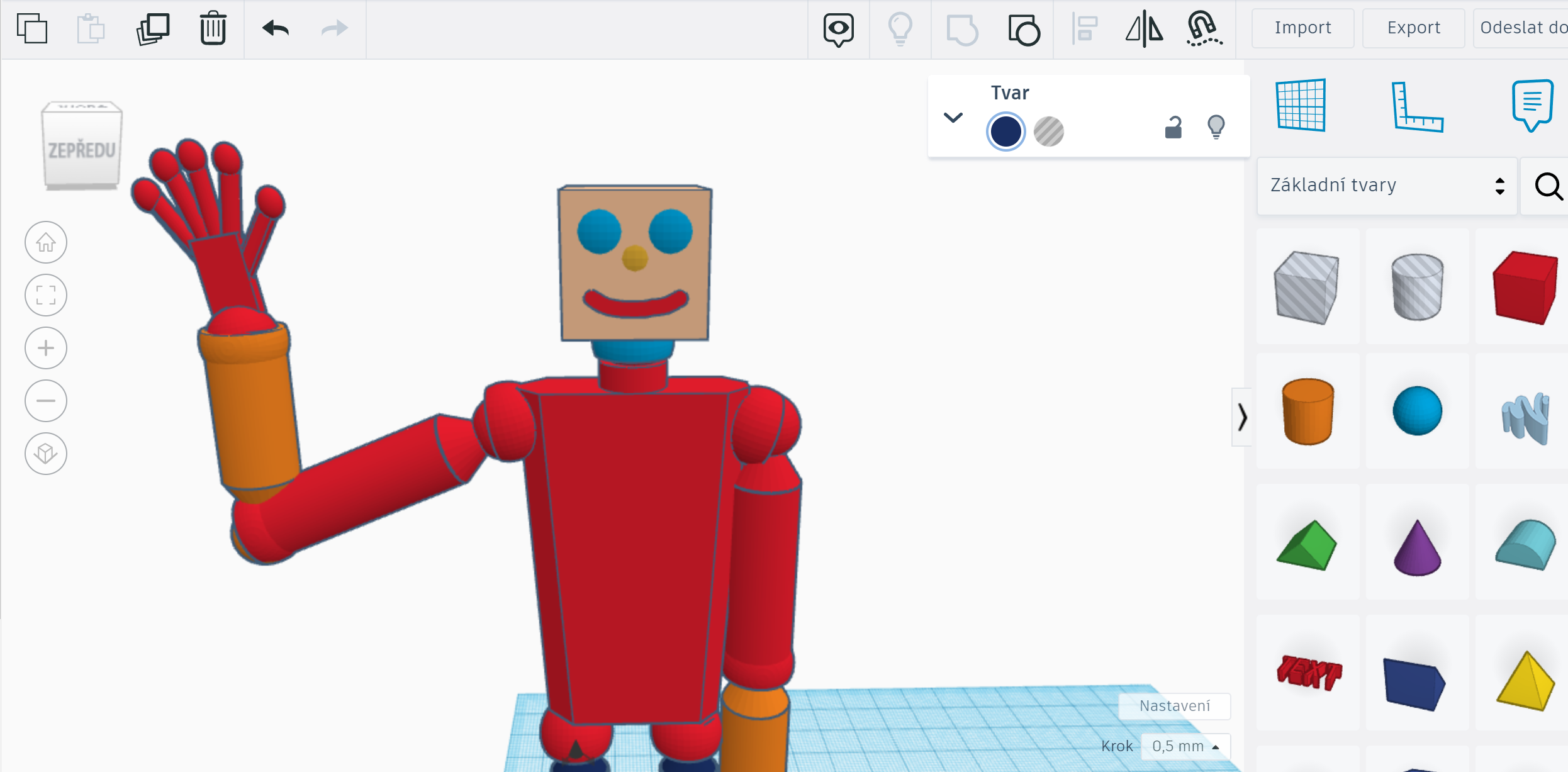The width and height of the screenshot is (1568, 772).
Task: Open the Krok 0,5 mm snap dropdown
Action: [x=1185, y=746]
